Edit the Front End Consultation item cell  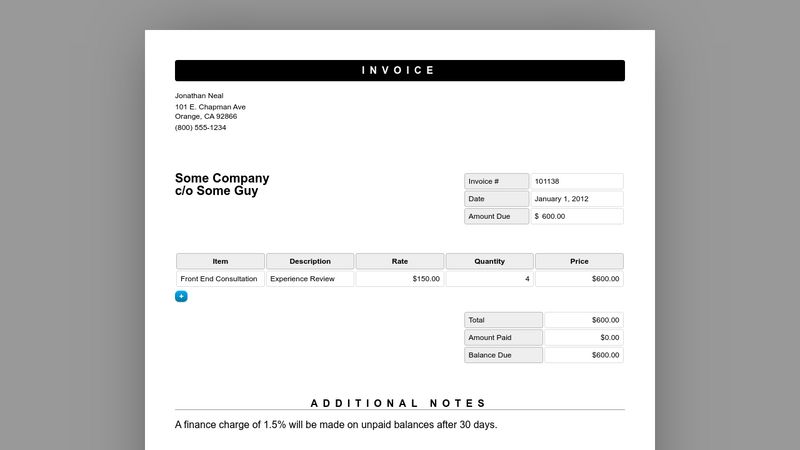pyautogui.click(x=220, y=279)
